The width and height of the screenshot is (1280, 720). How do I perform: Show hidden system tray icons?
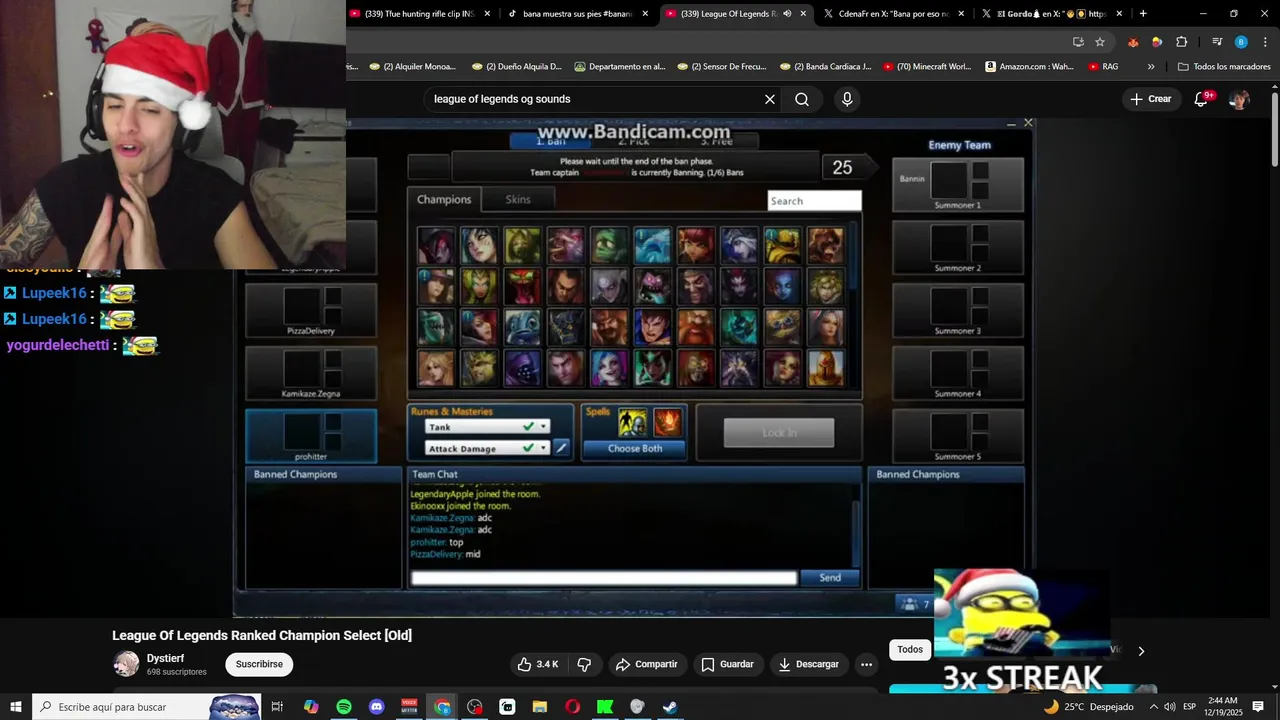1153,707
